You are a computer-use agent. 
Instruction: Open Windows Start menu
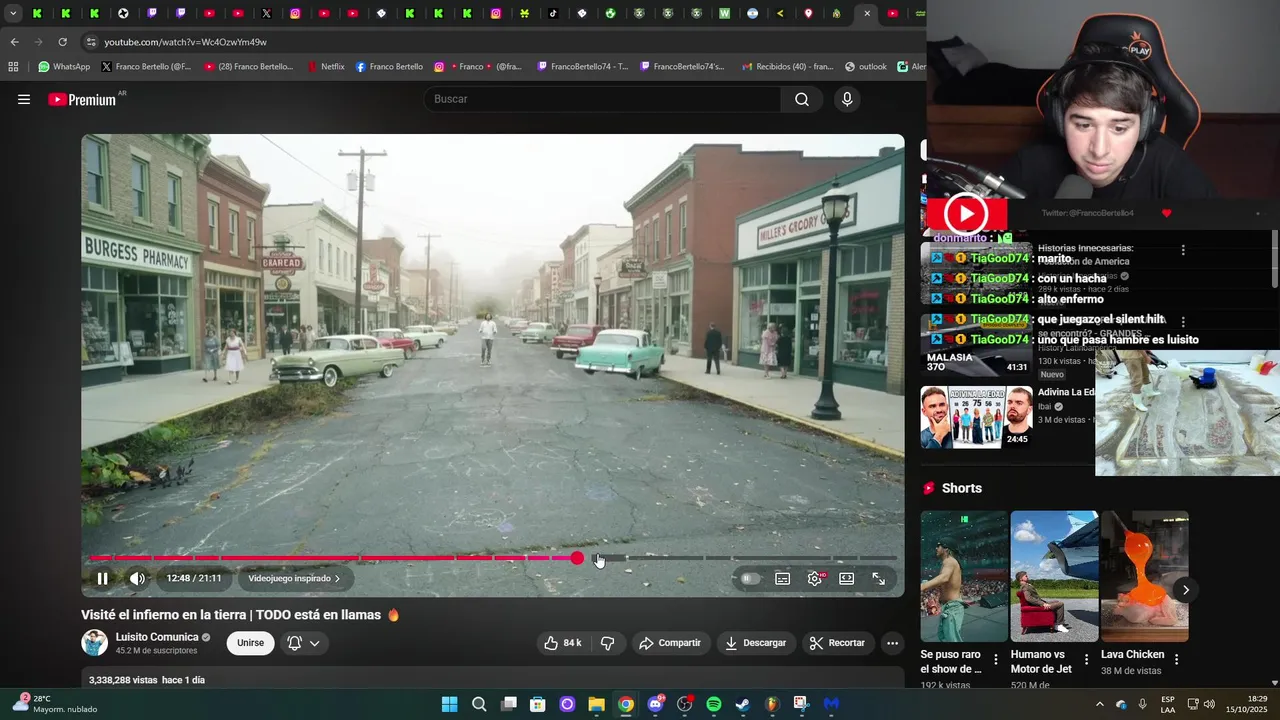tap(449, 704)
